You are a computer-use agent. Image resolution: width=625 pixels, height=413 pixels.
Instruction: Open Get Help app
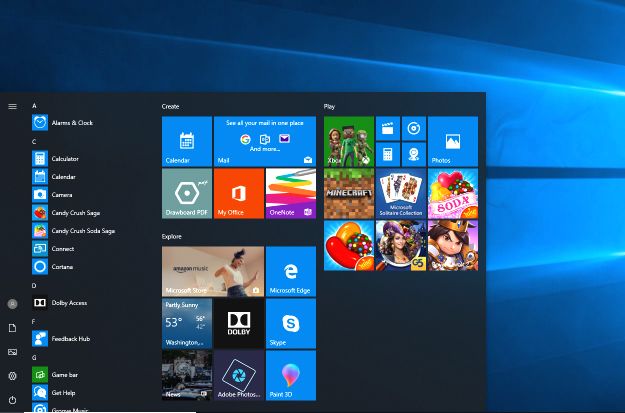[x=54, y=393]
